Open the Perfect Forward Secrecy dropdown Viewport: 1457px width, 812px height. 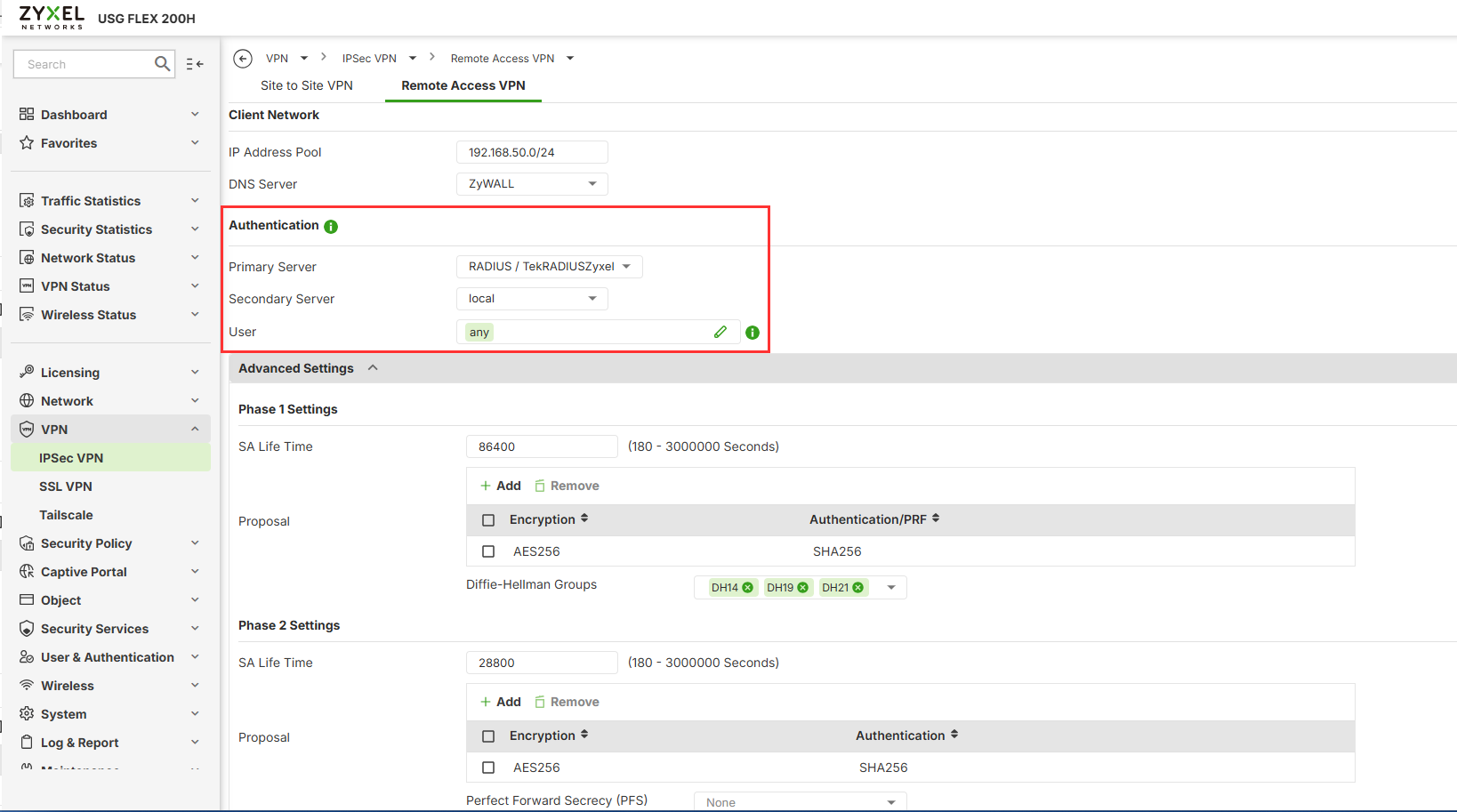point(800,801)
